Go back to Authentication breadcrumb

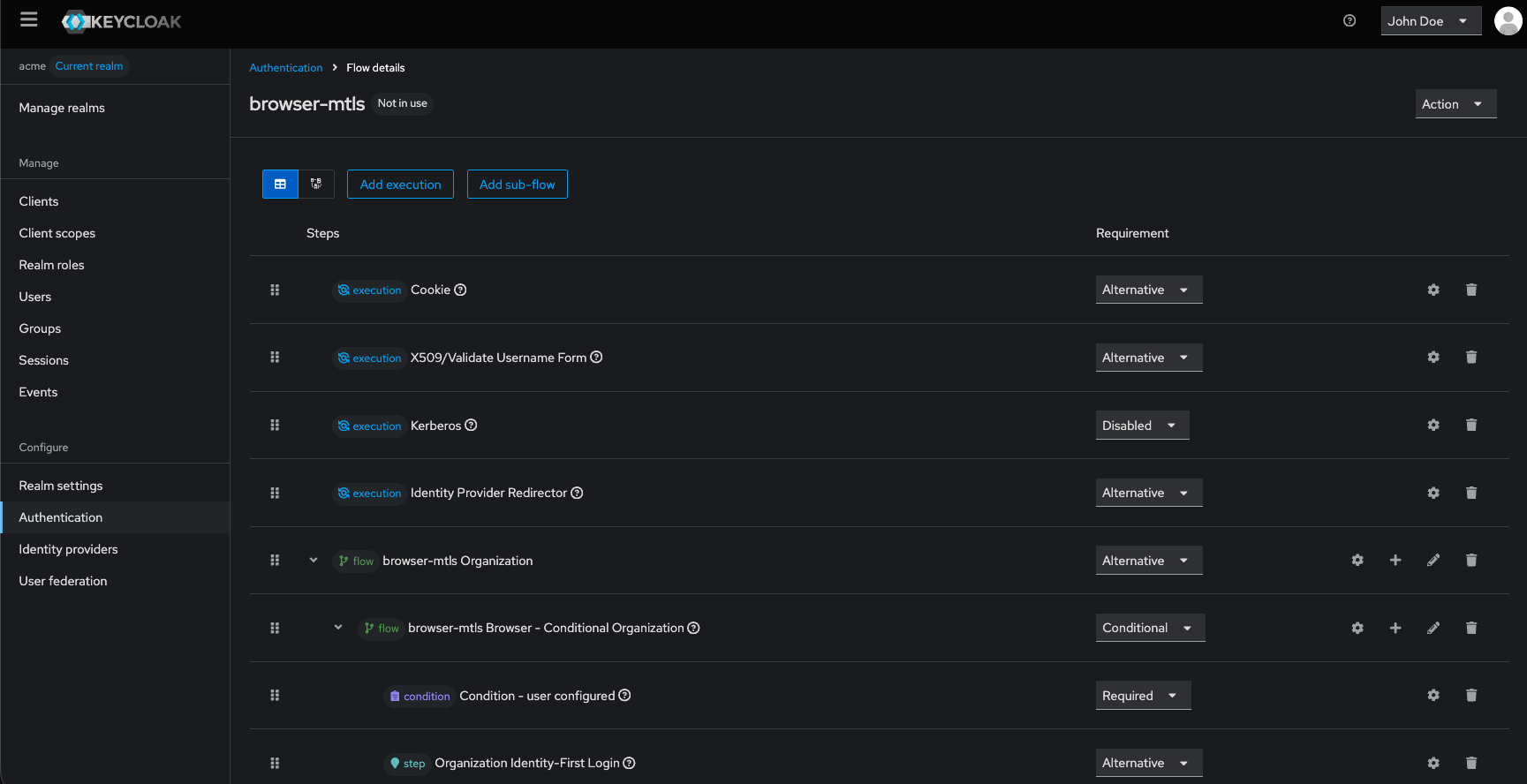click(286, 67)
